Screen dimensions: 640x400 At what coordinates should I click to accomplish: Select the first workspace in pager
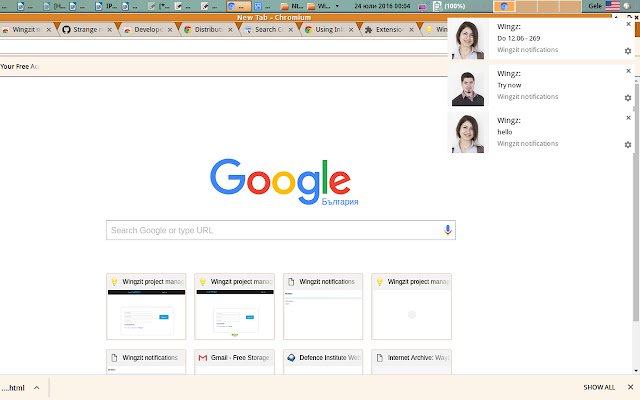(x=504, y=6)
